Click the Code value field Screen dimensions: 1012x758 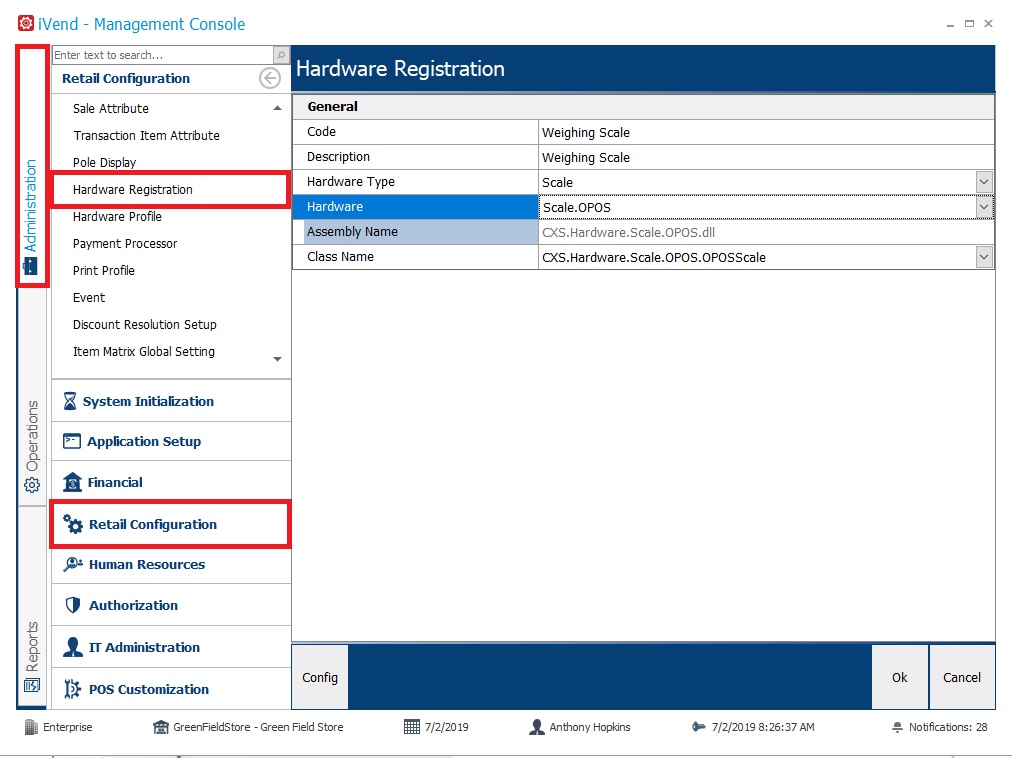pos(765,132)
